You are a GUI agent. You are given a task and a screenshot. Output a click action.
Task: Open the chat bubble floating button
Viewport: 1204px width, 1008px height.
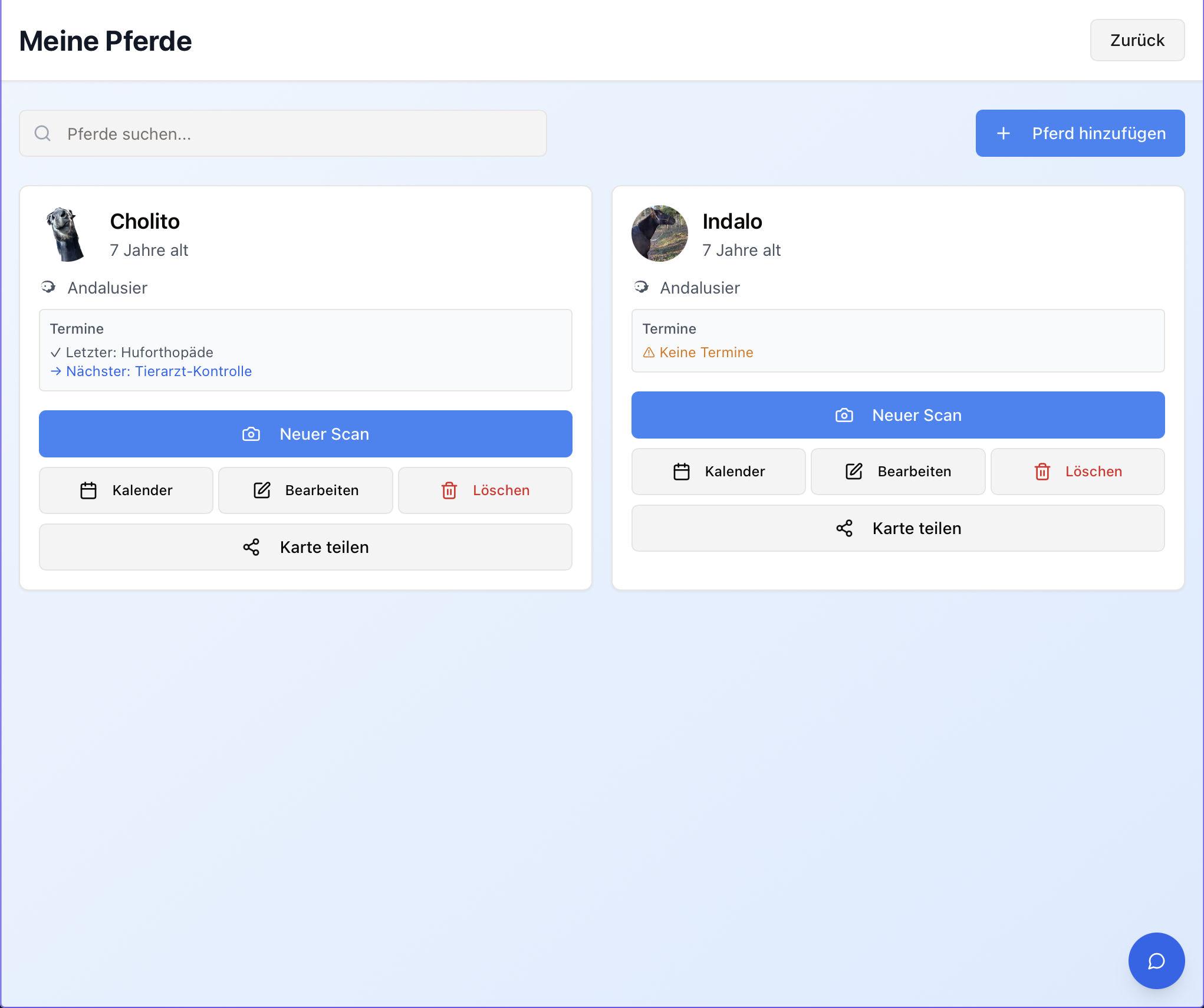(1156, 961)
